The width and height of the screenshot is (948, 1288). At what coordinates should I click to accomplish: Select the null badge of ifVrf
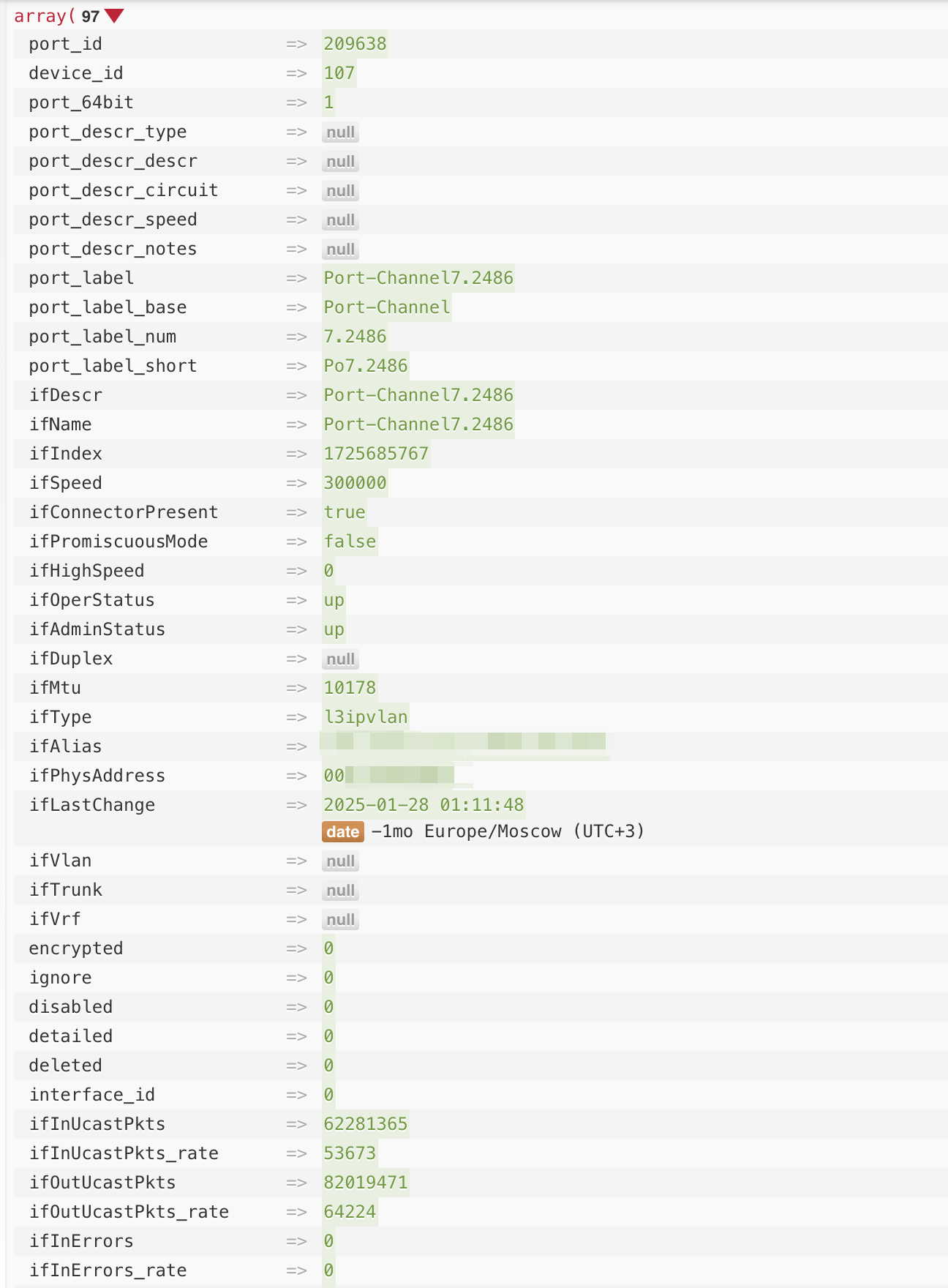point(340,920)
